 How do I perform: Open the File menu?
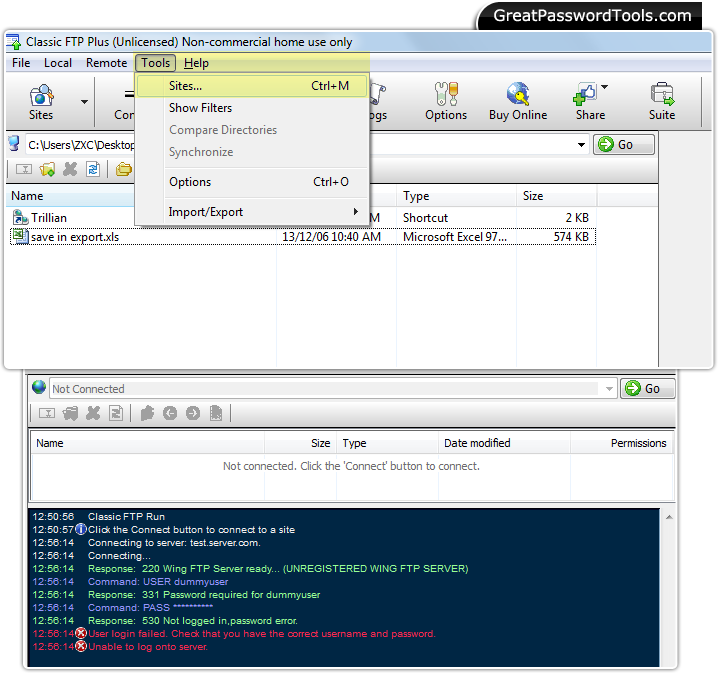point(21,63)
